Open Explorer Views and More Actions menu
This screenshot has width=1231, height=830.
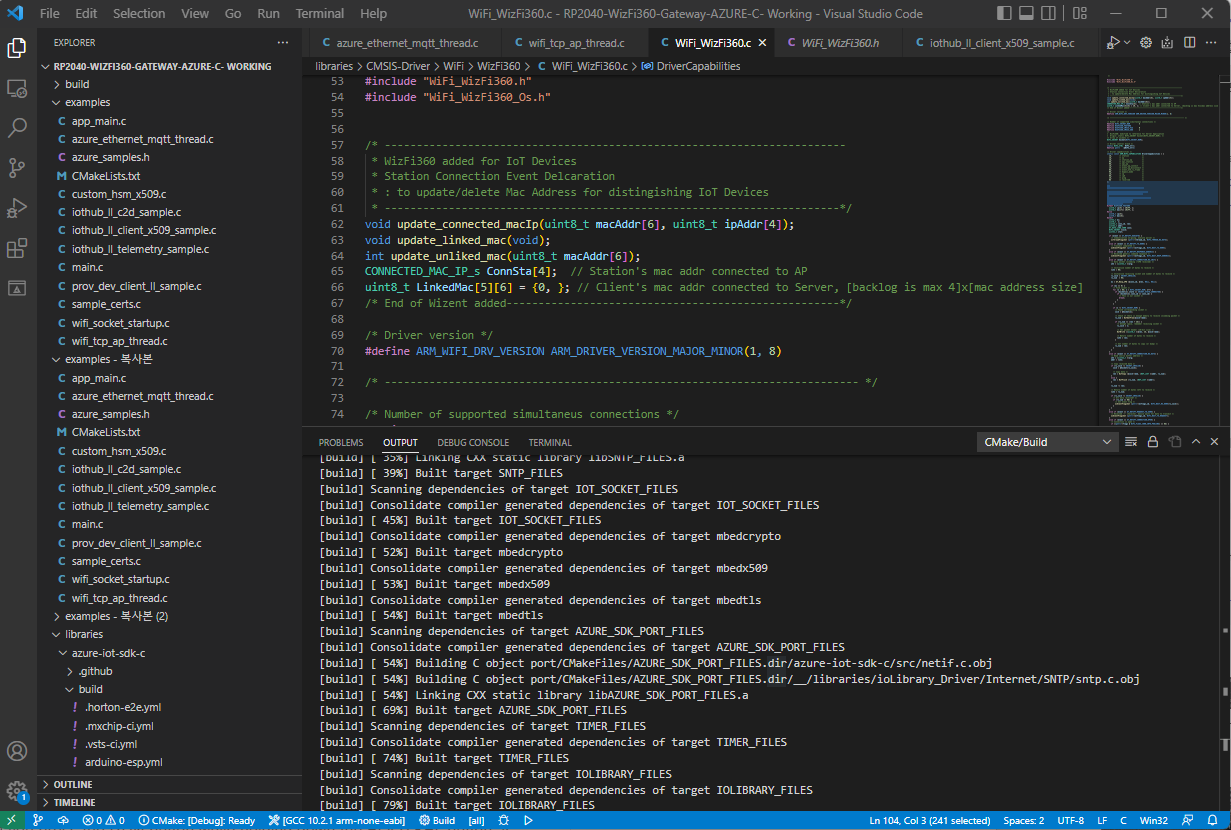283,43
